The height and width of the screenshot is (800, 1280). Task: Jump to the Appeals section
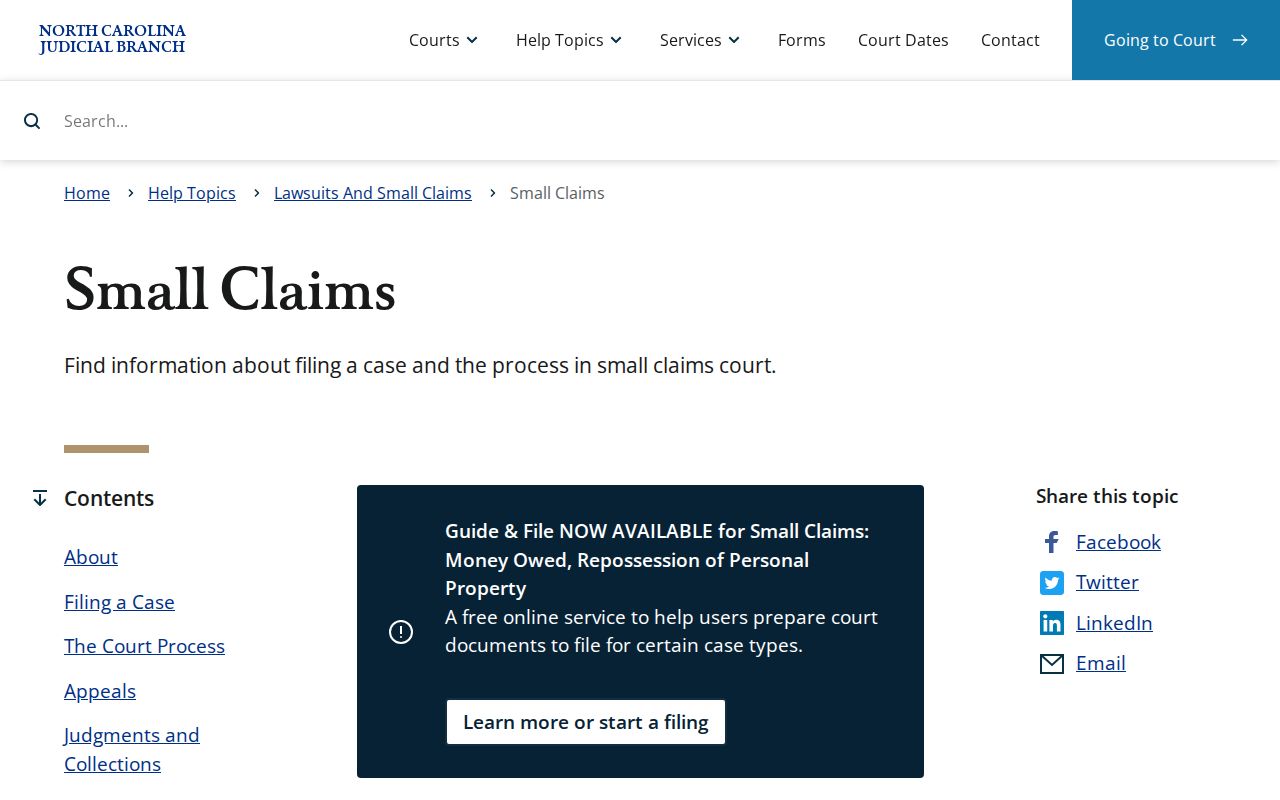(100, 691)
